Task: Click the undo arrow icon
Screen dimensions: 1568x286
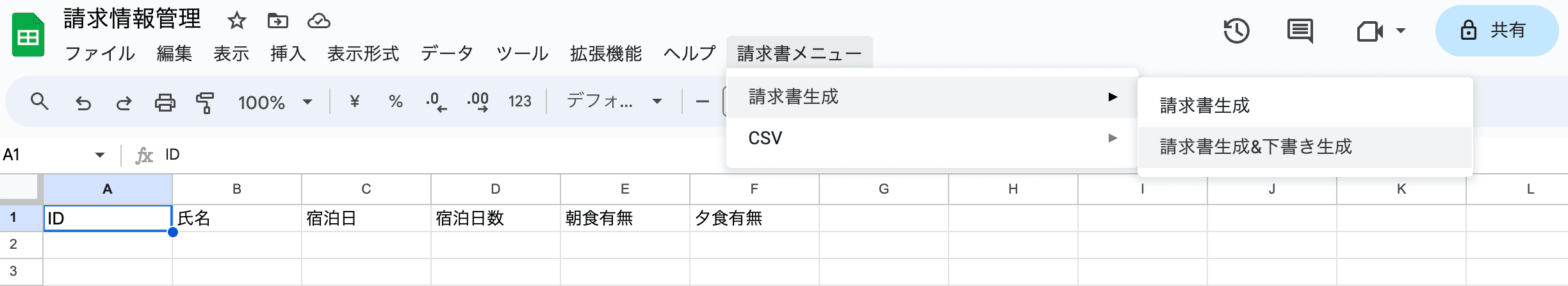Action: coord(83,102)
